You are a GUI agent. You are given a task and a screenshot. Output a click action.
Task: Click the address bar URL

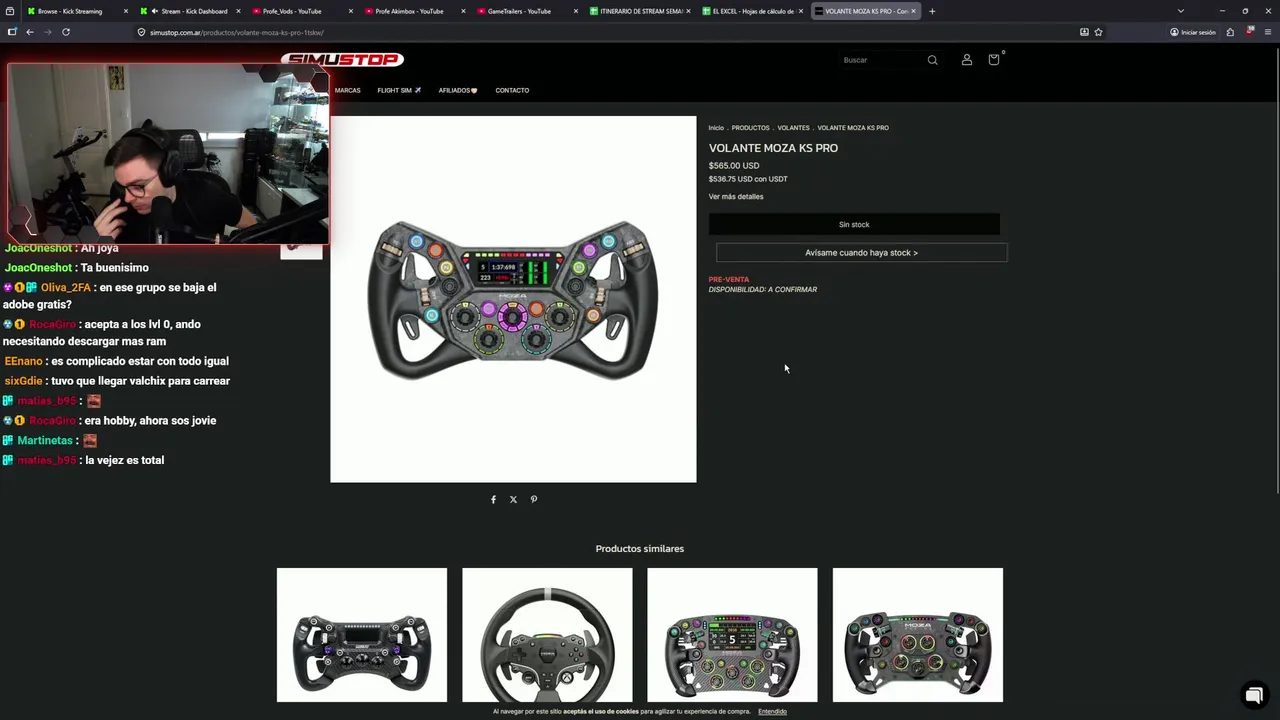pyautogui.click(x=237, y=32)
